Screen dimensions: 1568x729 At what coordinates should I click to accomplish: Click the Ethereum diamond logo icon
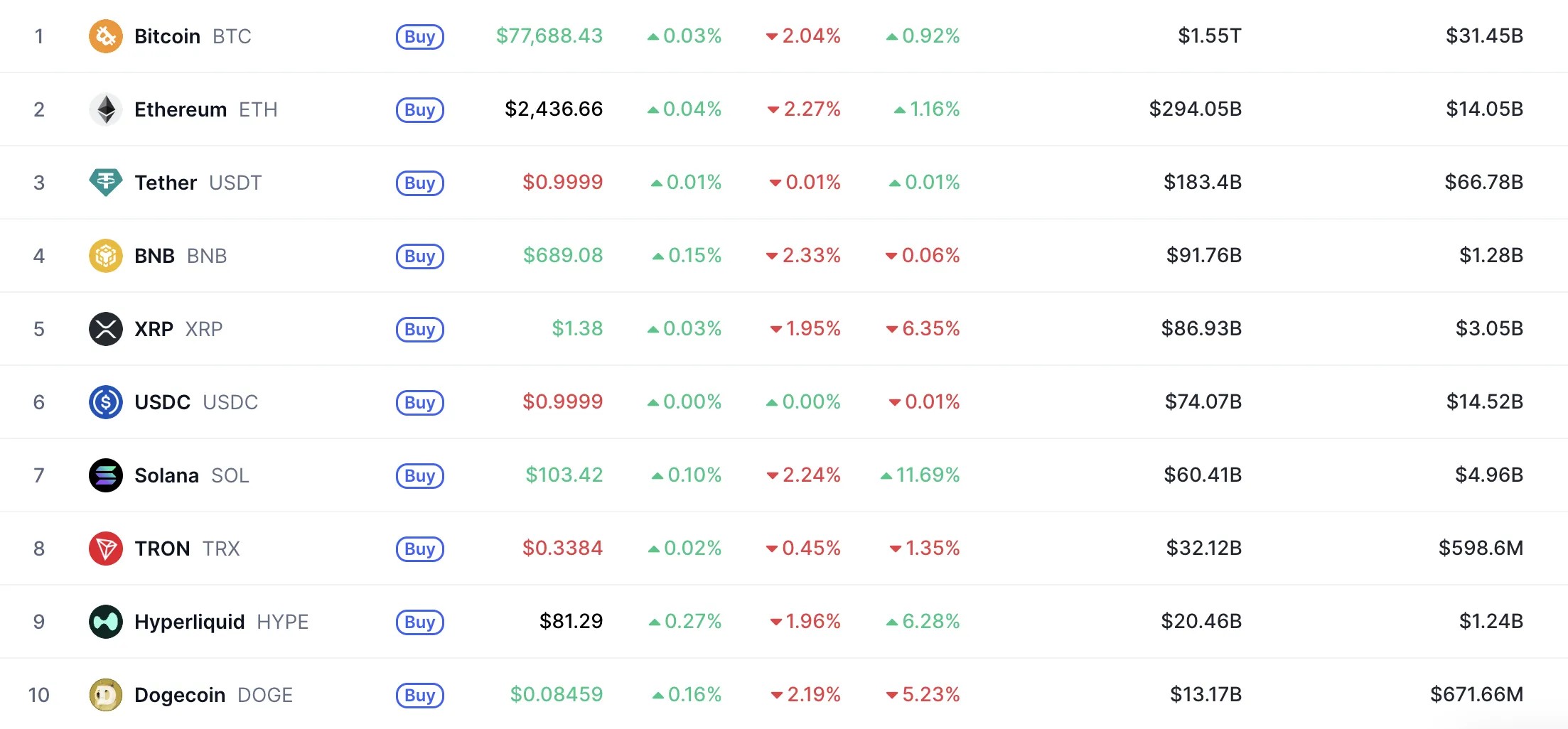(105, 109)
